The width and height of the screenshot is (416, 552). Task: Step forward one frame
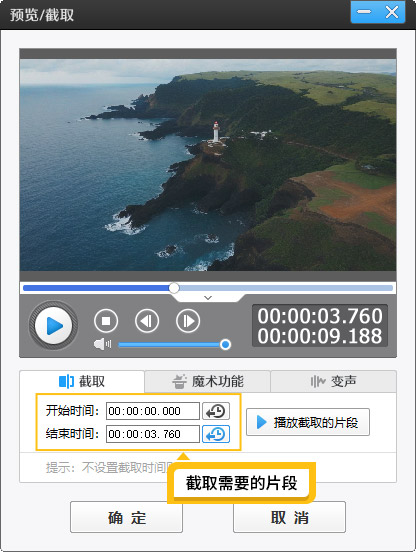point(188,321)
